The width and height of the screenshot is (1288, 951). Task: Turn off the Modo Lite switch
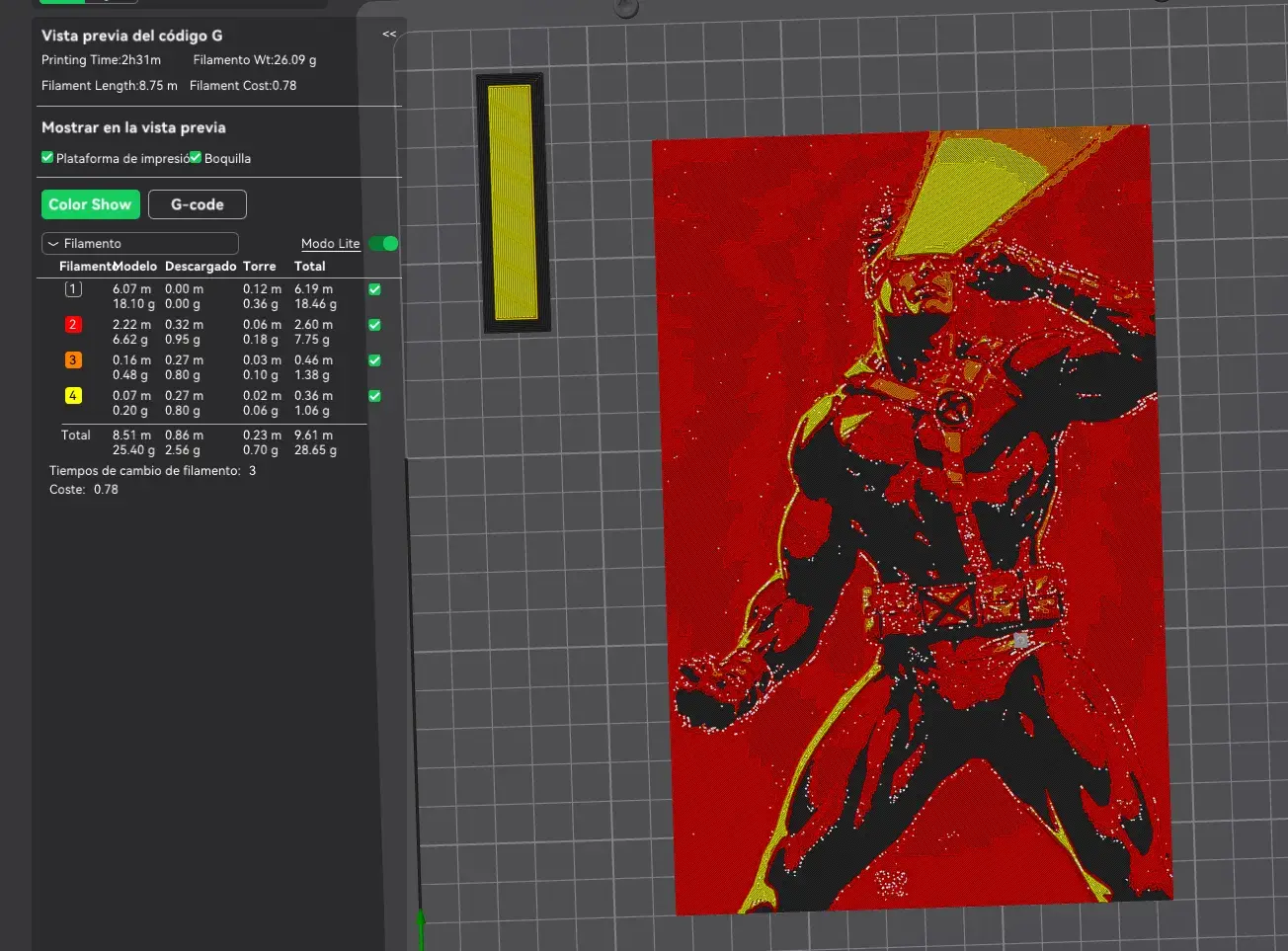click(x=383, y=243)
